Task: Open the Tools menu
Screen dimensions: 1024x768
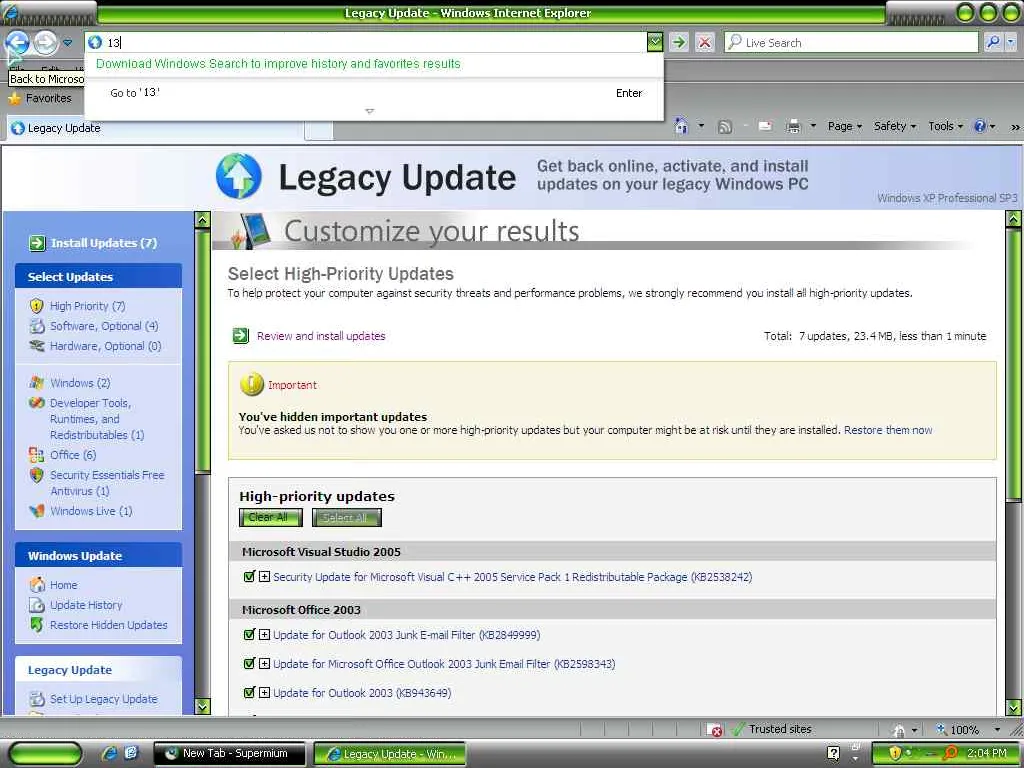Action: (x=945, y=126)
